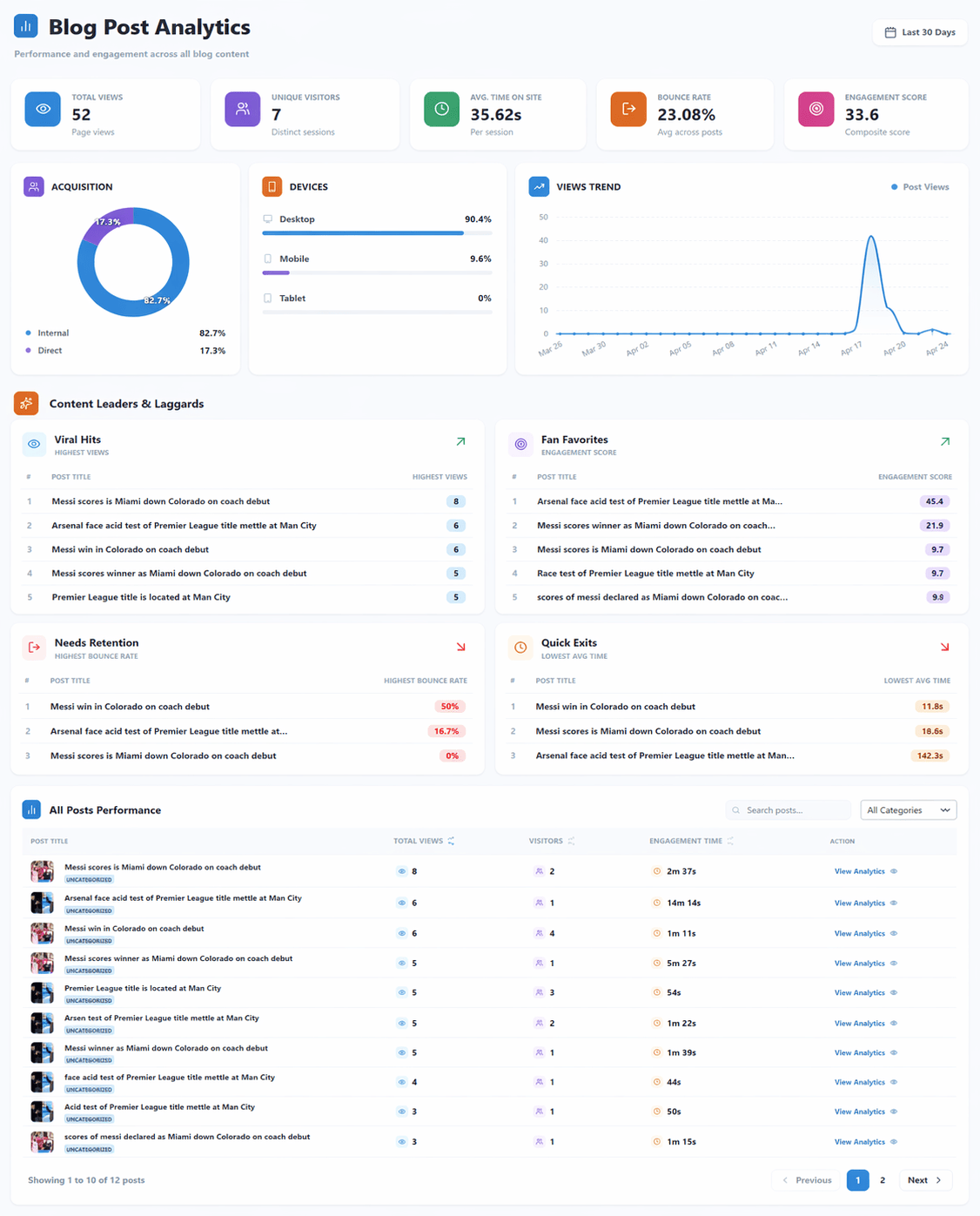The height and width of the screenshot is (1216, 980).
Task: Sort by Engagement Time column
Action: tap(692, 841)
